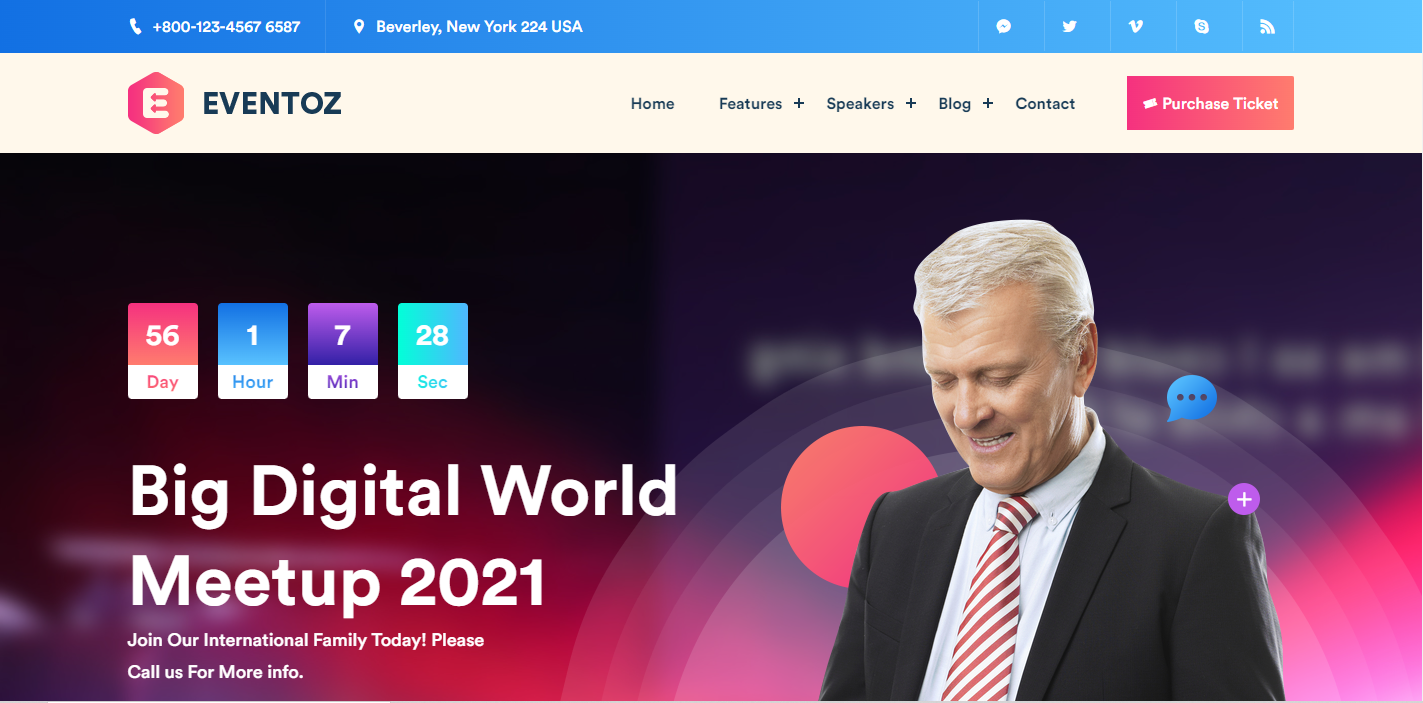Click the location pin icon
The width and height of the screenshot is (1423, 703).
pyautogui.click(x=359, y=27)
